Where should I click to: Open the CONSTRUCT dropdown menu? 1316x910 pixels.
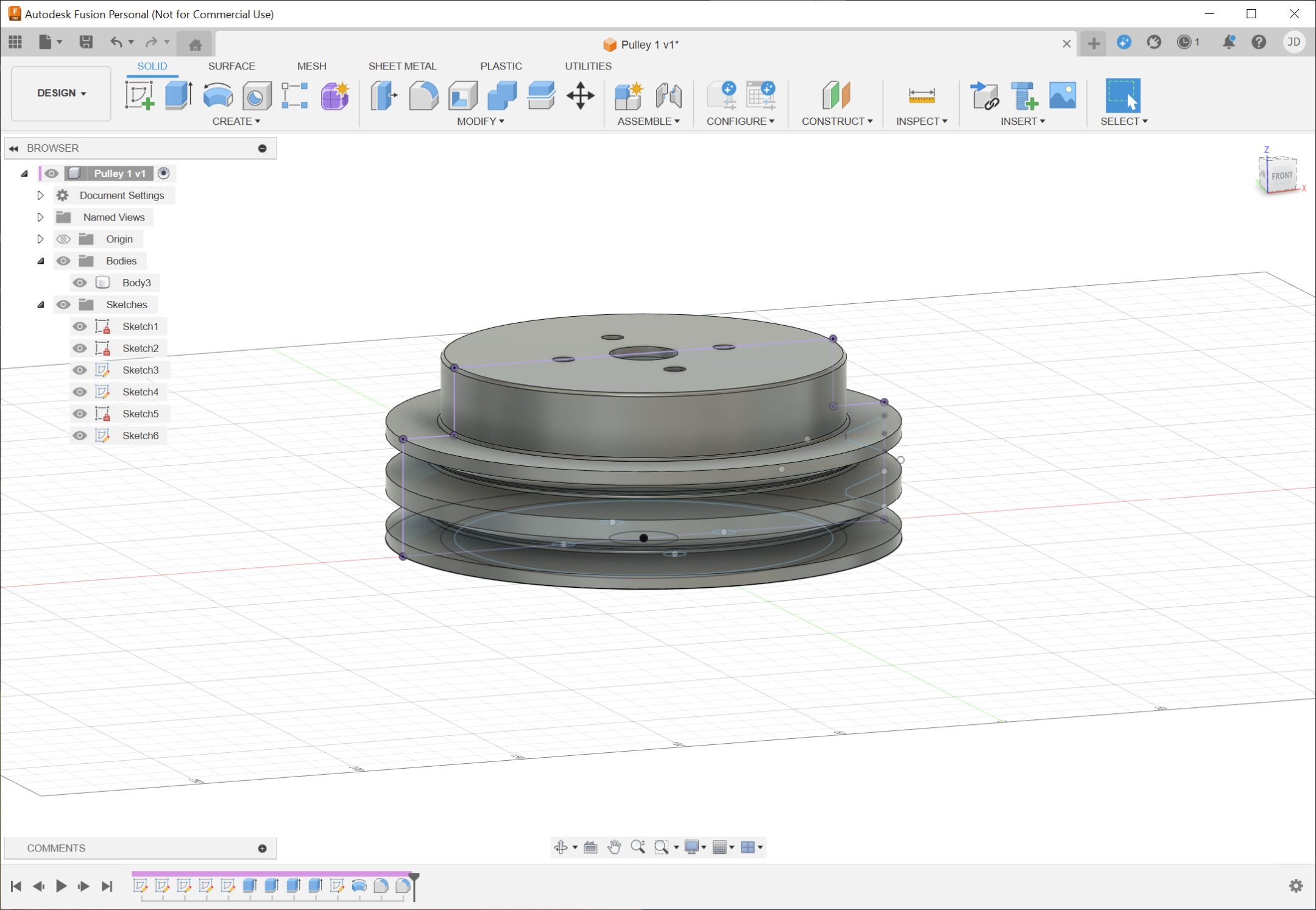(837, 121)
